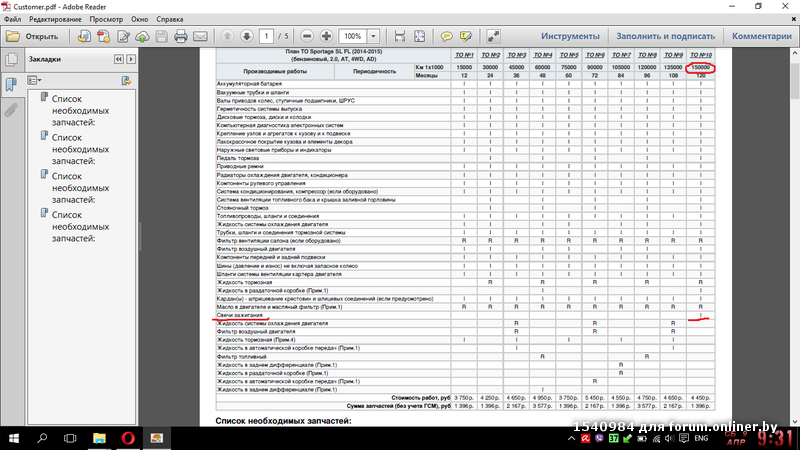Open the Инструменты tools pane
800x450 pixels.
(x=570, y=36)
